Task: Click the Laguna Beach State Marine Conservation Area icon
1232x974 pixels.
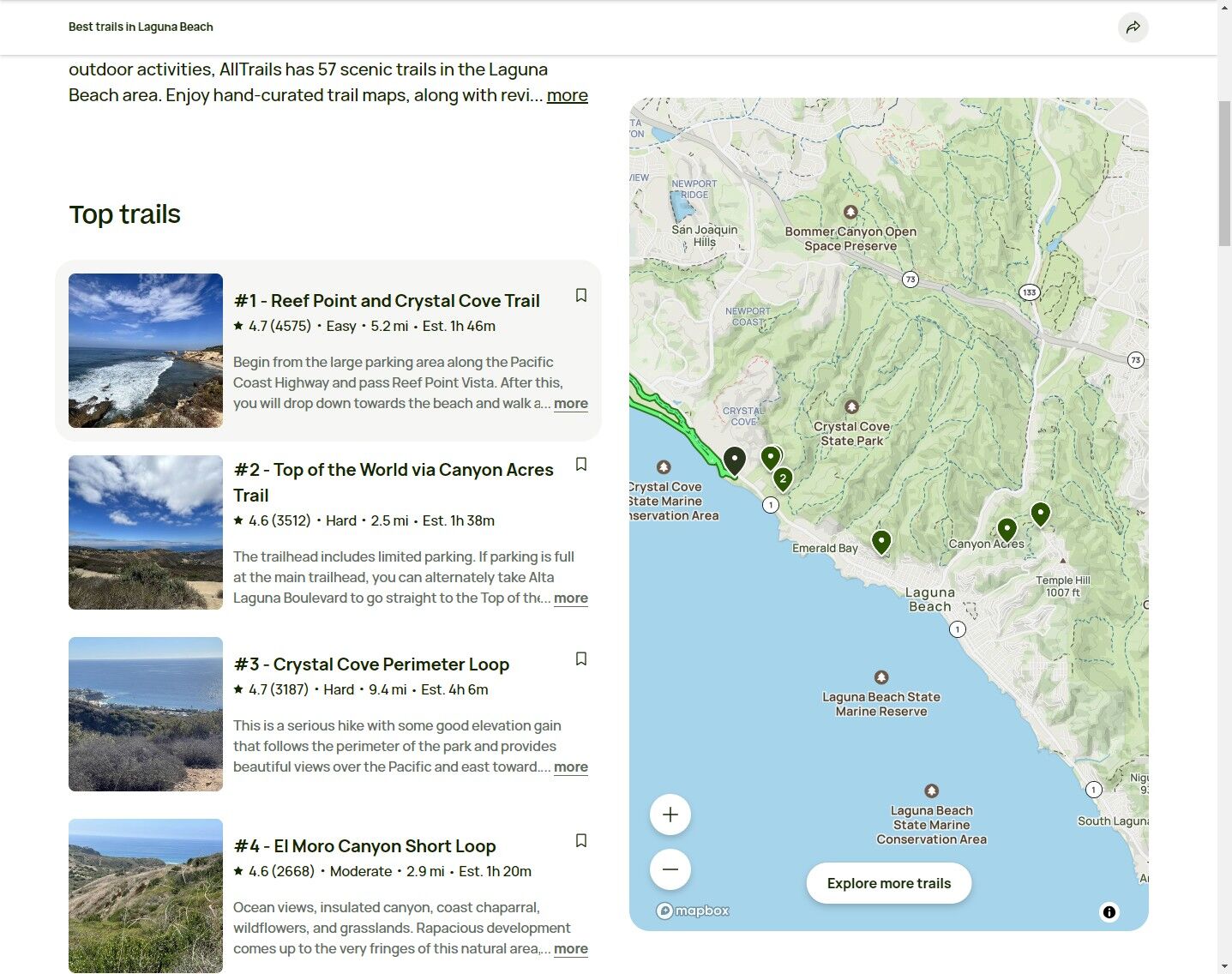Action: [932, 791]
